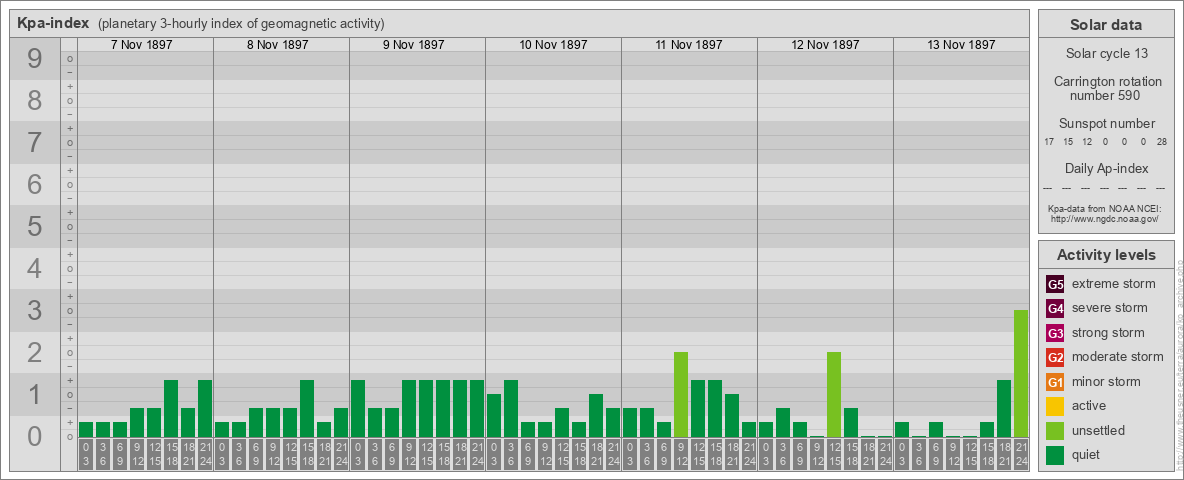Click the 'severe storm' legend label
The height and width of the screenshot is (480, 1184).
1110,308
